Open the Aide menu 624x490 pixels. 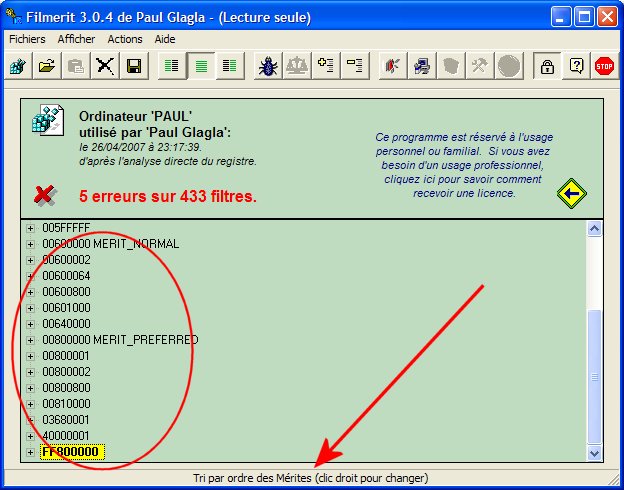[165, 39]
